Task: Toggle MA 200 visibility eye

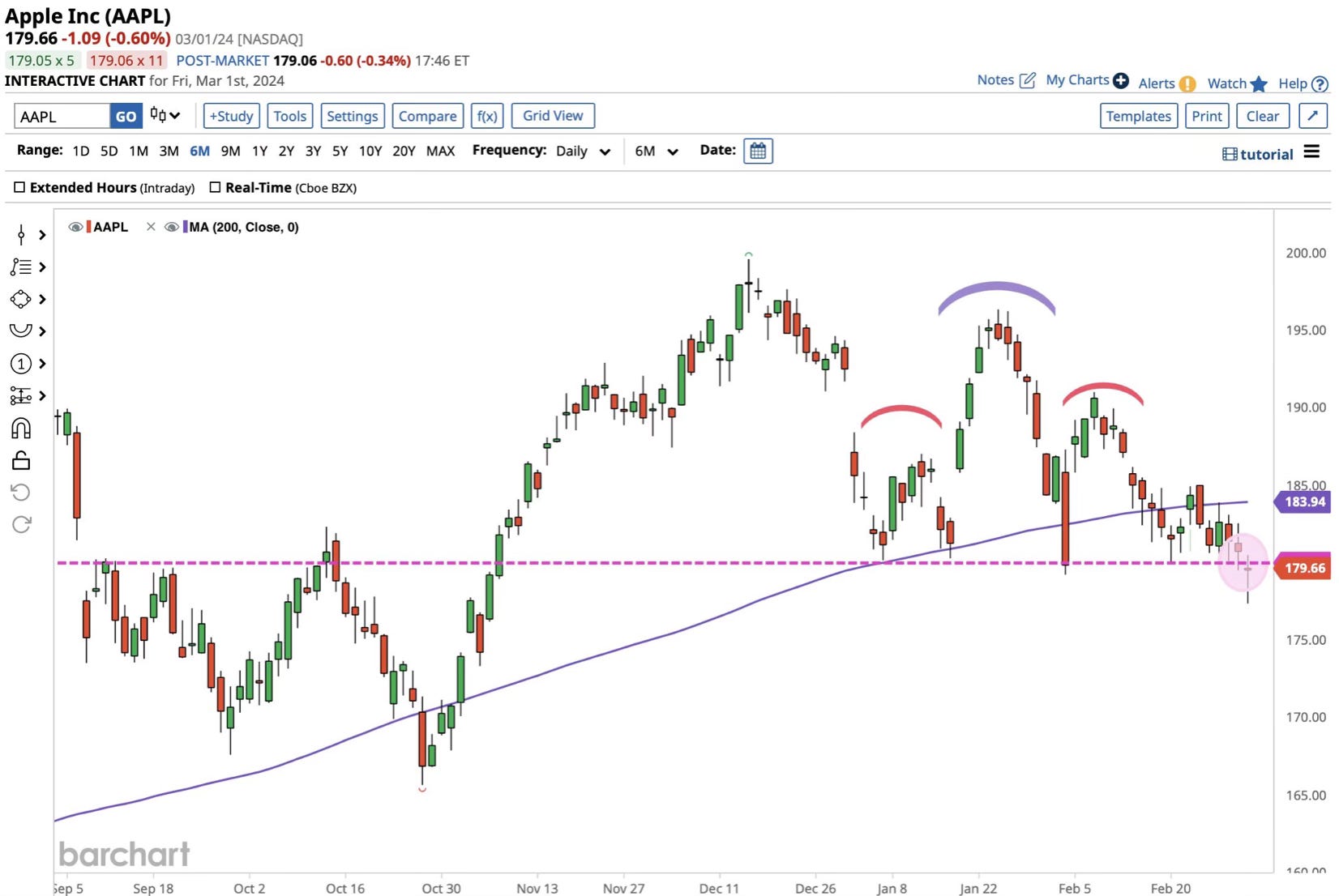Action: (172, 227)
